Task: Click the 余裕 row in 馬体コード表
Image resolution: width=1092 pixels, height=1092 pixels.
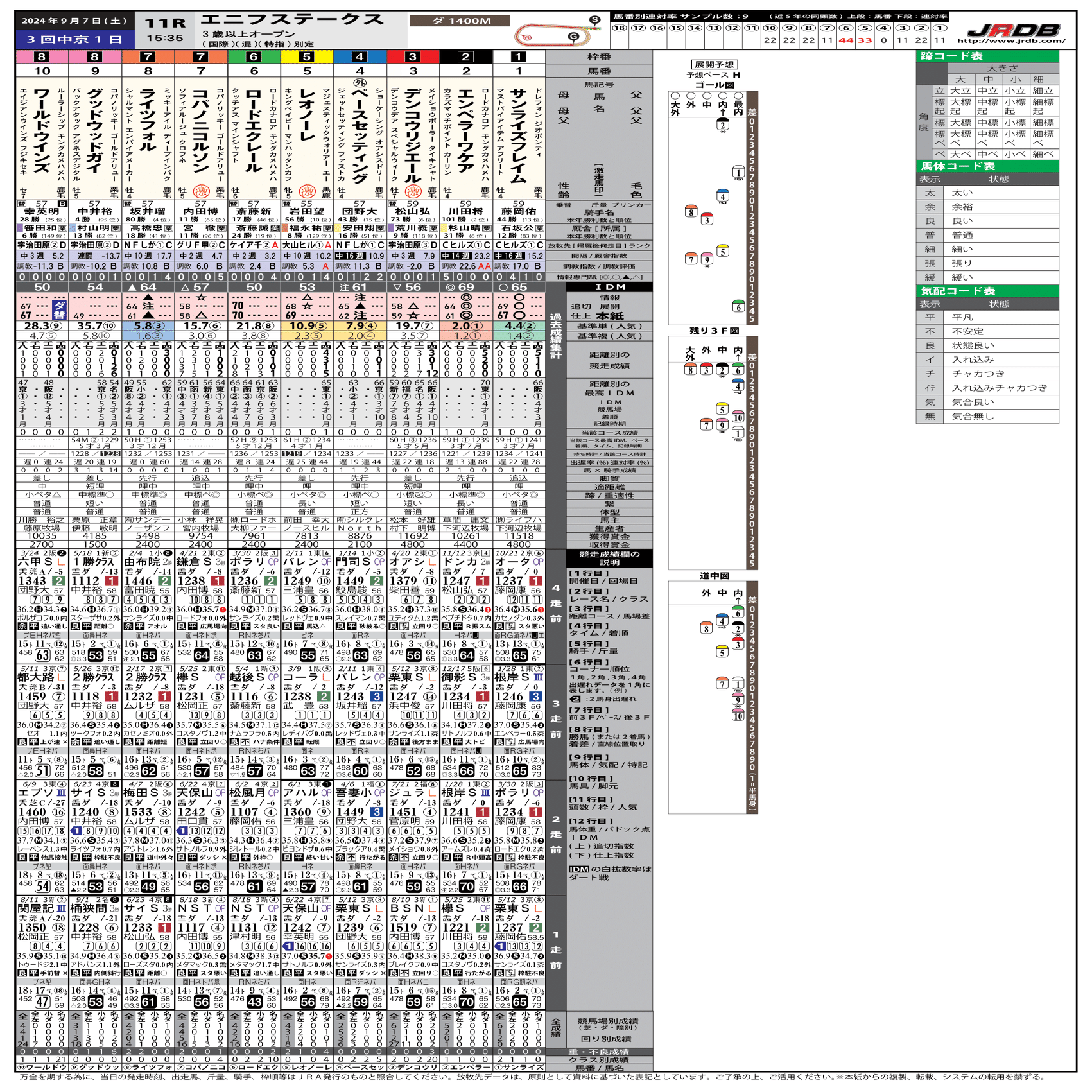Action: [x=987, y=207]
